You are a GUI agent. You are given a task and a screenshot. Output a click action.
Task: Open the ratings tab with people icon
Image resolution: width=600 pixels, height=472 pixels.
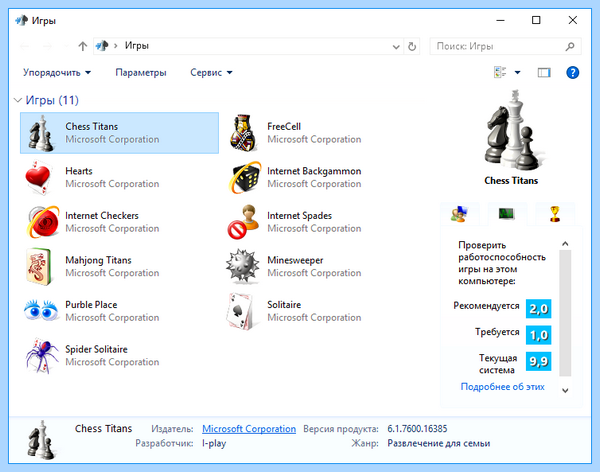tap(460, 214)
